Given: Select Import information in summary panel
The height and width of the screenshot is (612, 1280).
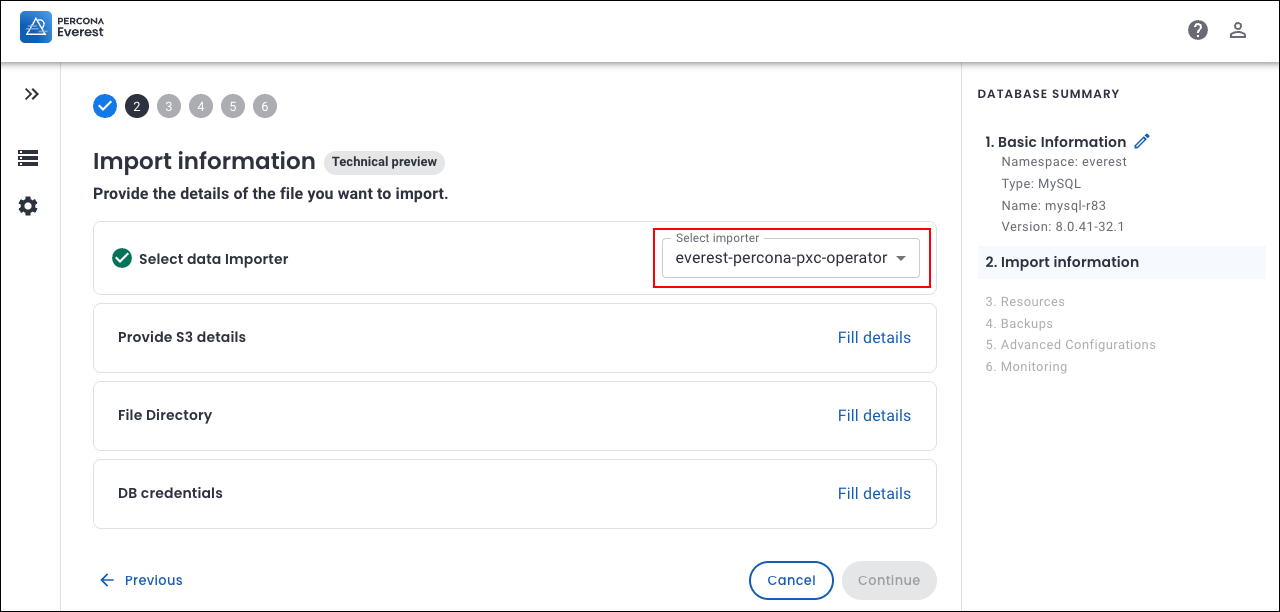Looking at the screenshot, I should [1062, 262].
